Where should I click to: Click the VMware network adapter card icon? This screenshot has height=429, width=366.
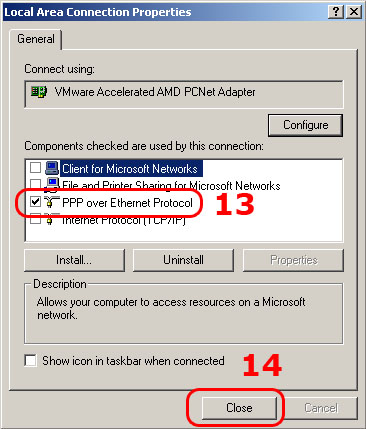tap(39, 92)
